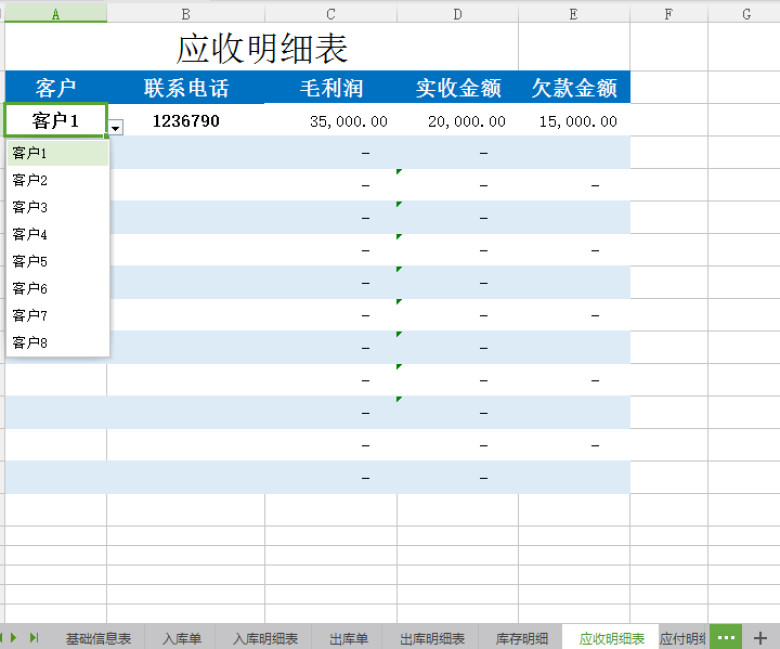Open the 出库单 sheet tab
780x649 pixels.
[348, 638]
